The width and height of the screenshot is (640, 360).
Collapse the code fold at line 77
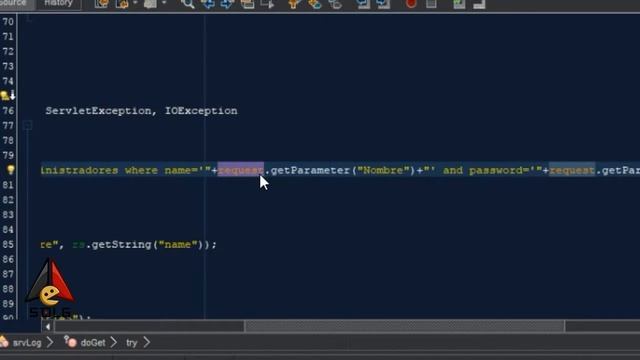pos(27,125)
